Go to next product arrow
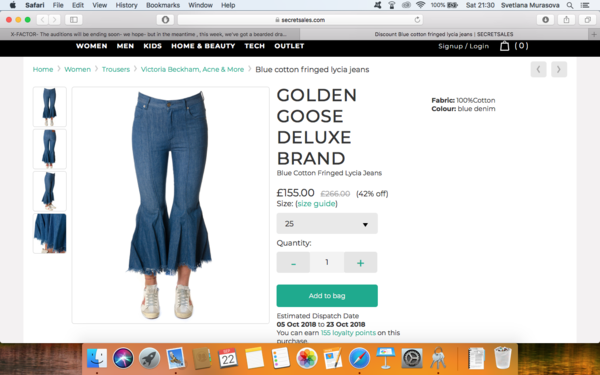The height and width of the screenshot is (375, 600). pyautogui.click(x=559, y=69)
